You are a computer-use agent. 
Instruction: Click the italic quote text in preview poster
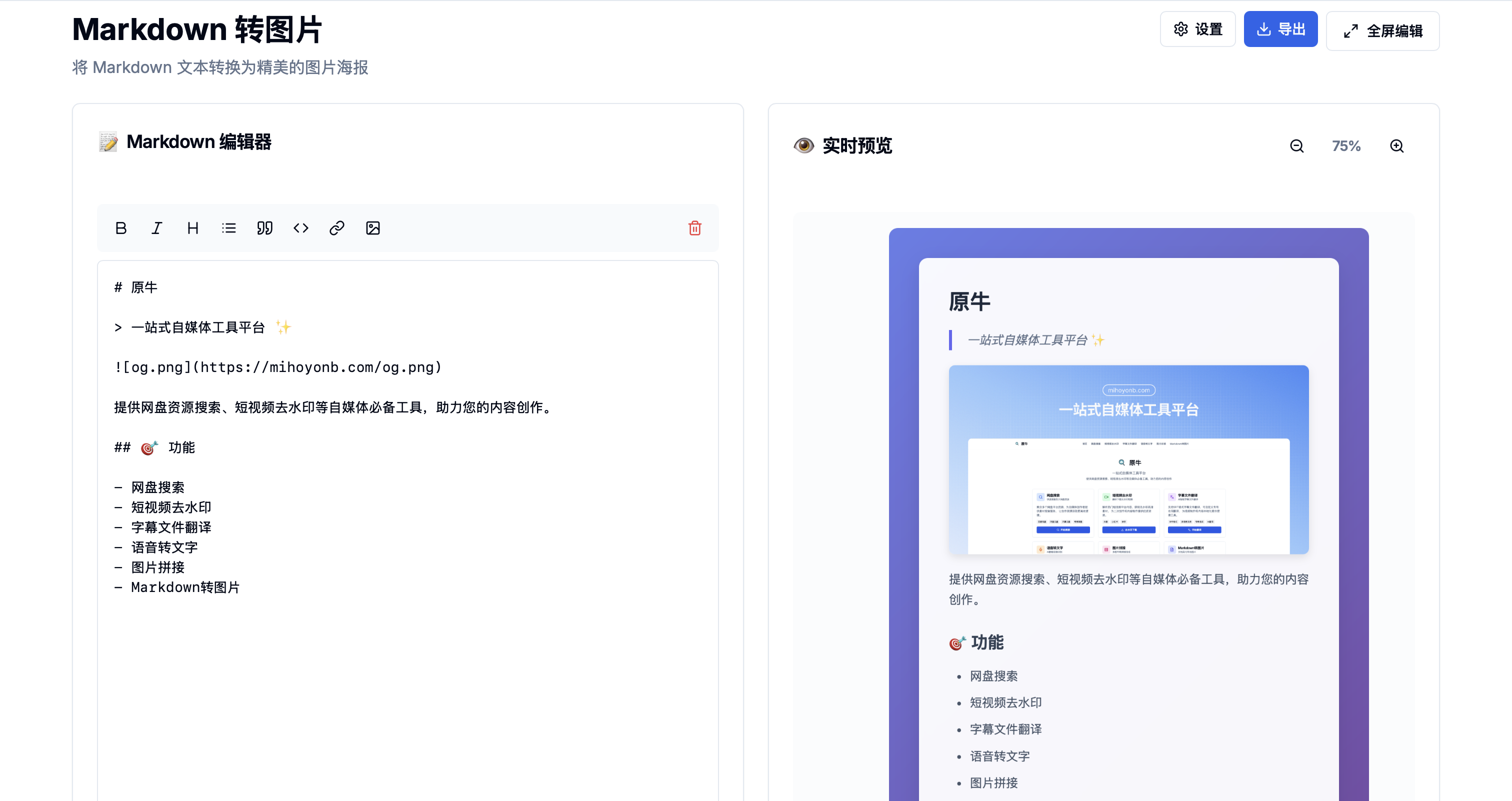1035,340
